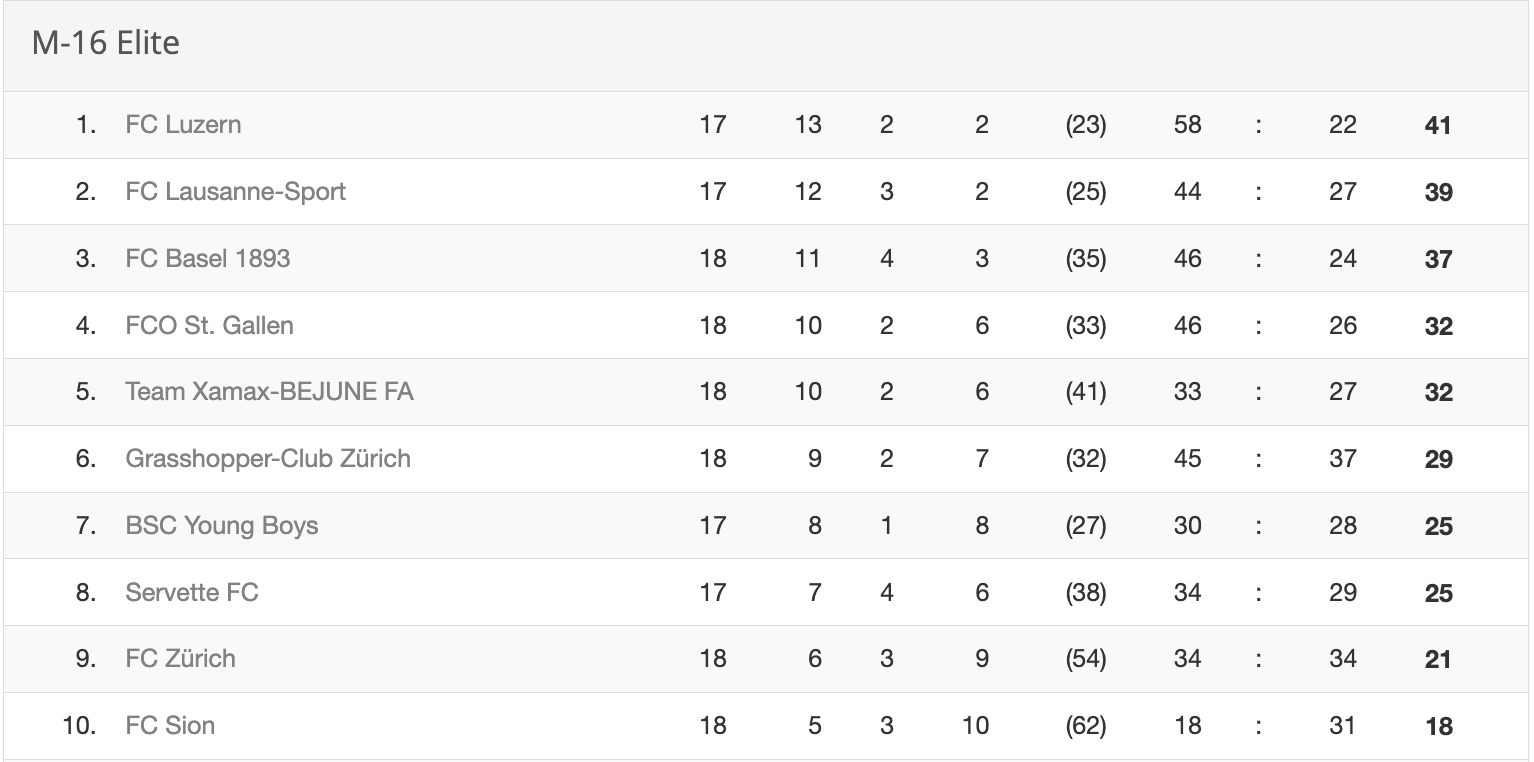The width and height of the screenshot is (1534, 762).
Task: Select FC Sion in the table
Action: (170, 726)
